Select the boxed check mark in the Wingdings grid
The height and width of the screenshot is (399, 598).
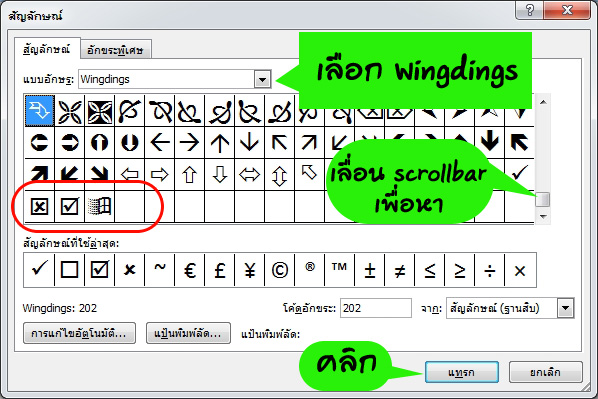click(70, 206)
